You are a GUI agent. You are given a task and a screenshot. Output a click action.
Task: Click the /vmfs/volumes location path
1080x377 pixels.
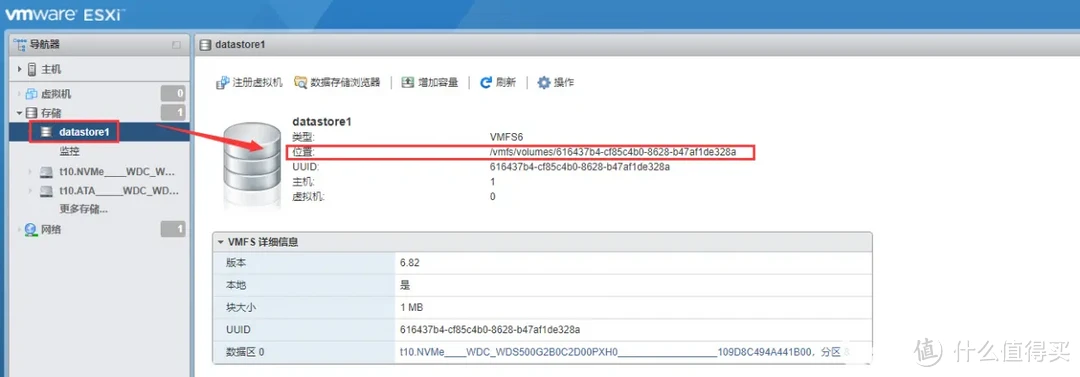[x=613, y=152]
